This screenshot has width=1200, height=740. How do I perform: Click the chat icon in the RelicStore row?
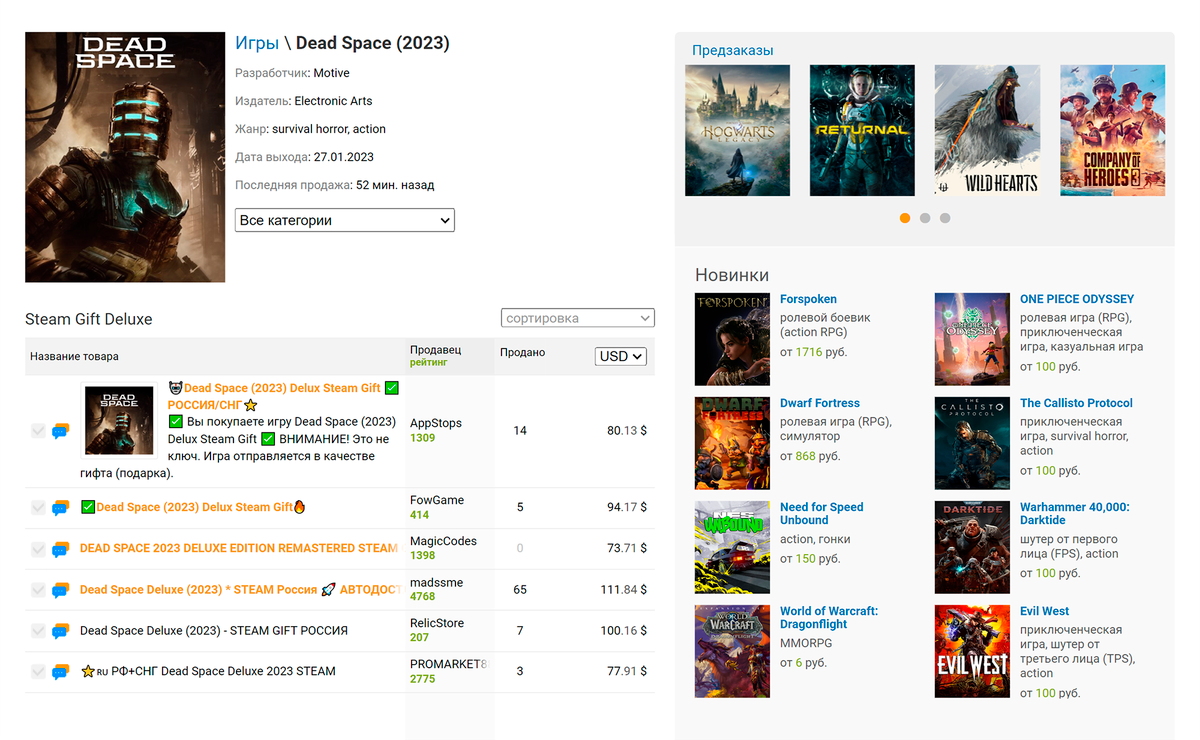(x=60, y=631)
